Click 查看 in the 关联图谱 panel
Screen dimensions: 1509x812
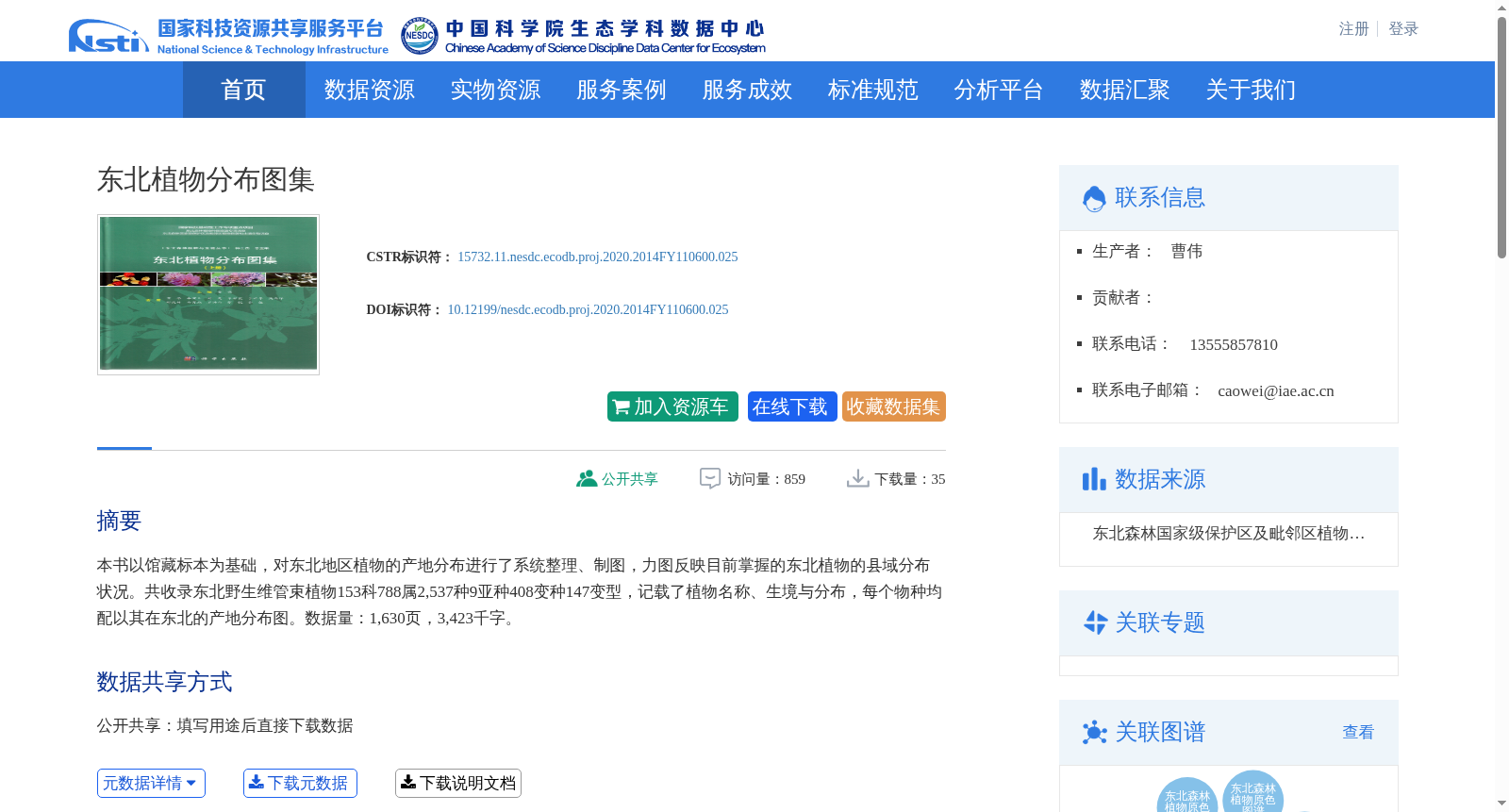tap(1358, 732)
